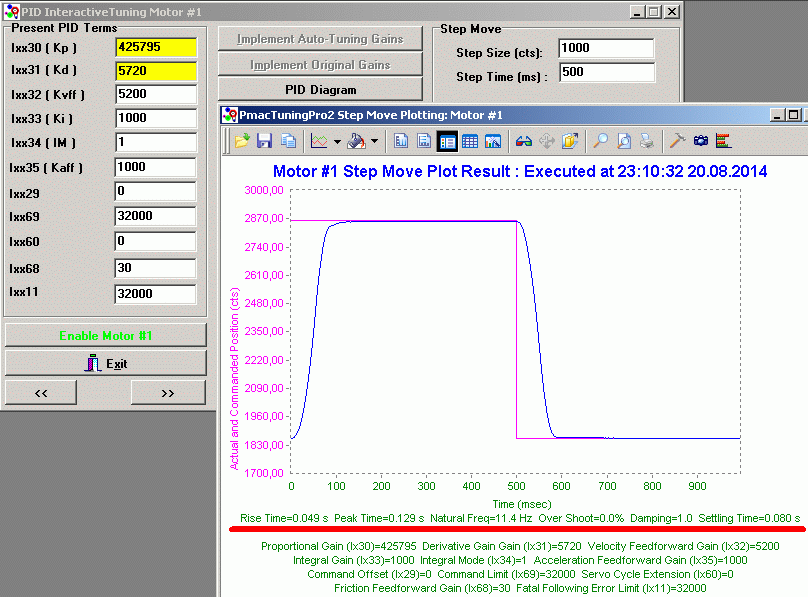Screen dimensions: 808x597
Task: Click the bar chart document icon
Action: [x=400, y=141]
